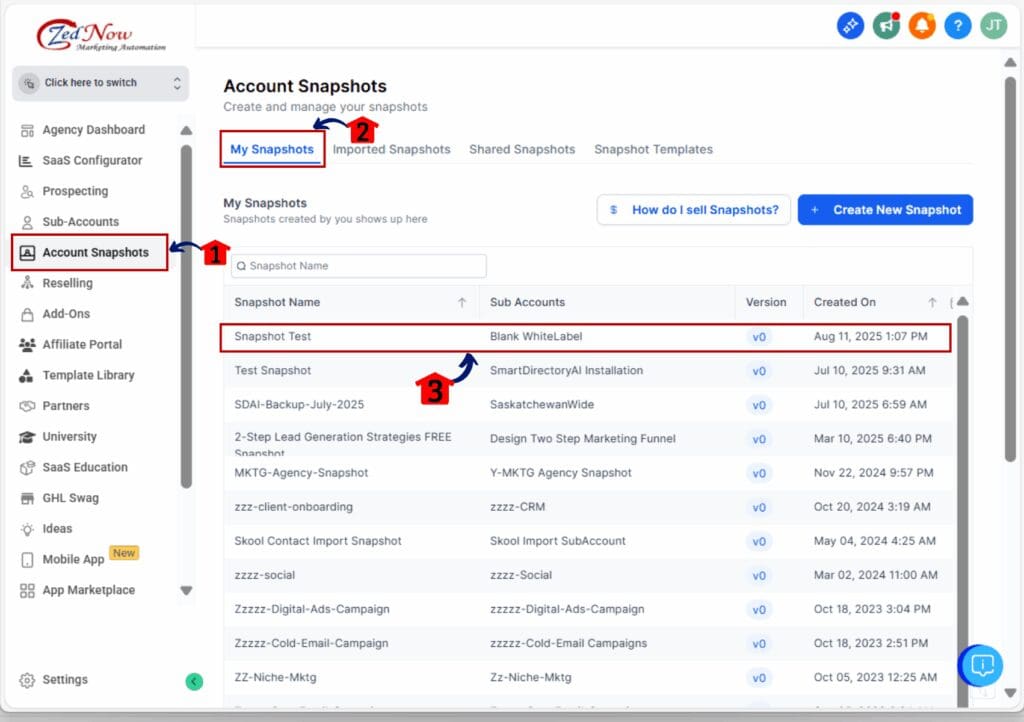Select Prospecting in the sidebar
The width and height of the screenshot is (1024, 722).
click(x=76, y=191)
